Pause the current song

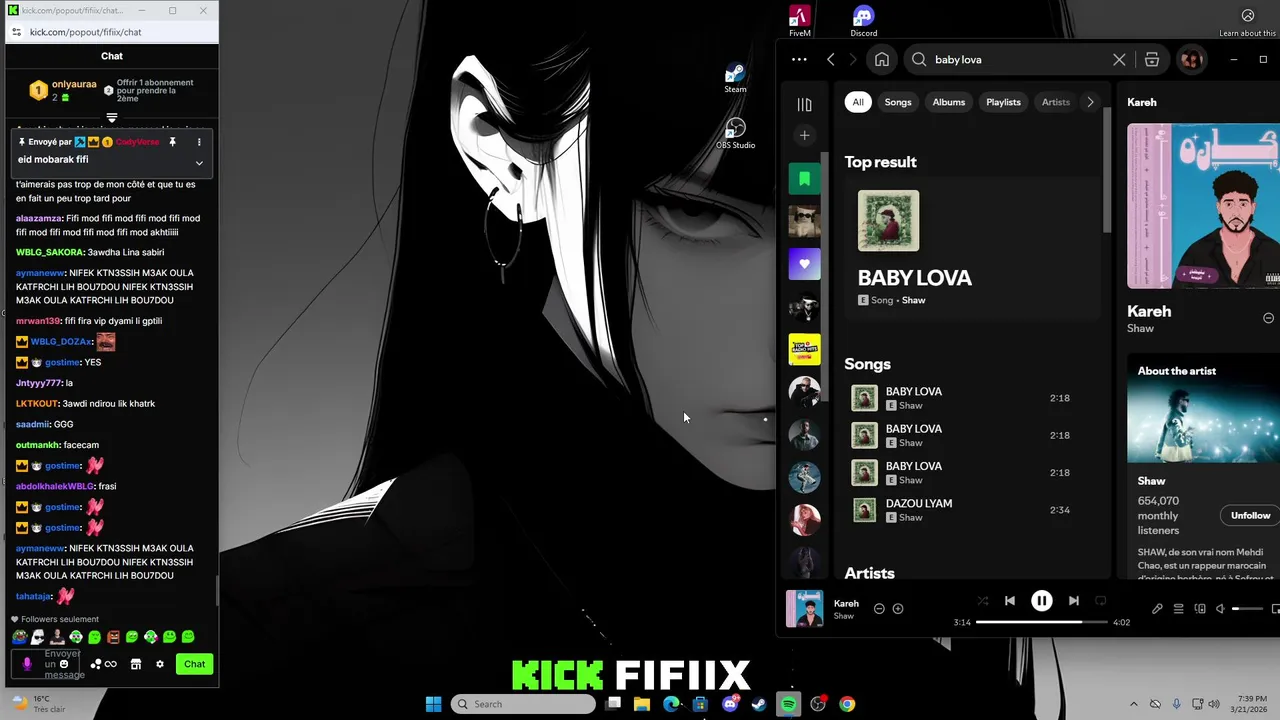1041,601
